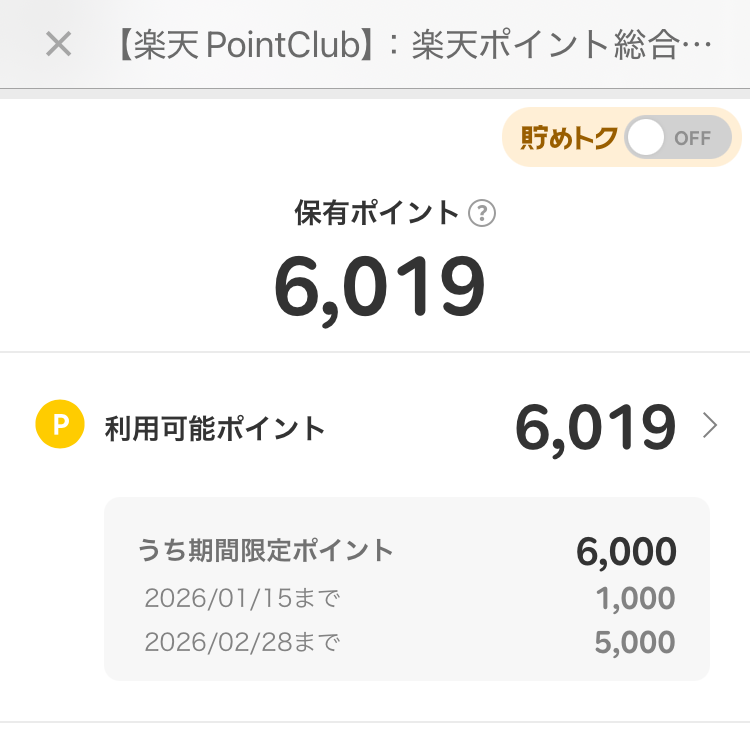Click the yellow P point icon
The width and height of the screenshot is (750, 750).
click(60, 426)
